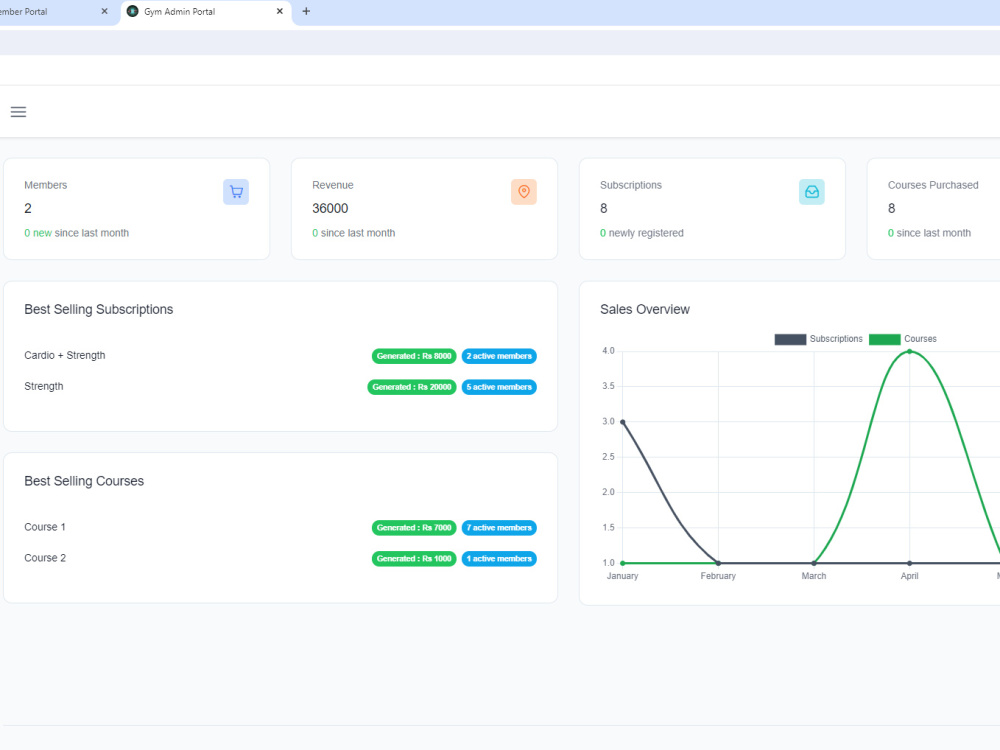Click the Subscriptions card title

pyautogui.click(x=631, y=185)
